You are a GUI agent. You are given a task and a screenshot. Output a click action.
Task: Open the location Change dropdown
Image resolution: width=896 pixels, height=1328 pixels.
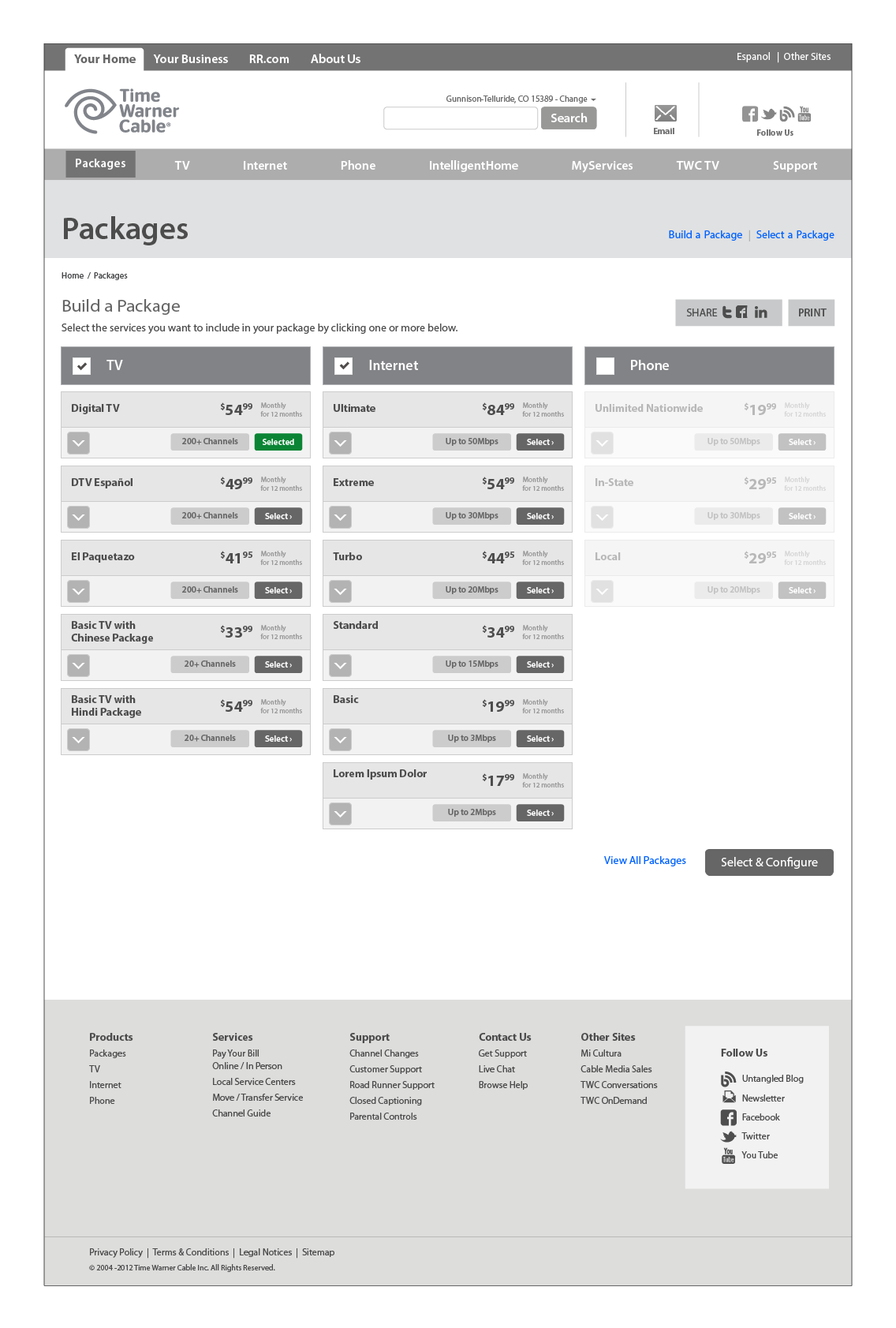coord(577,99)
